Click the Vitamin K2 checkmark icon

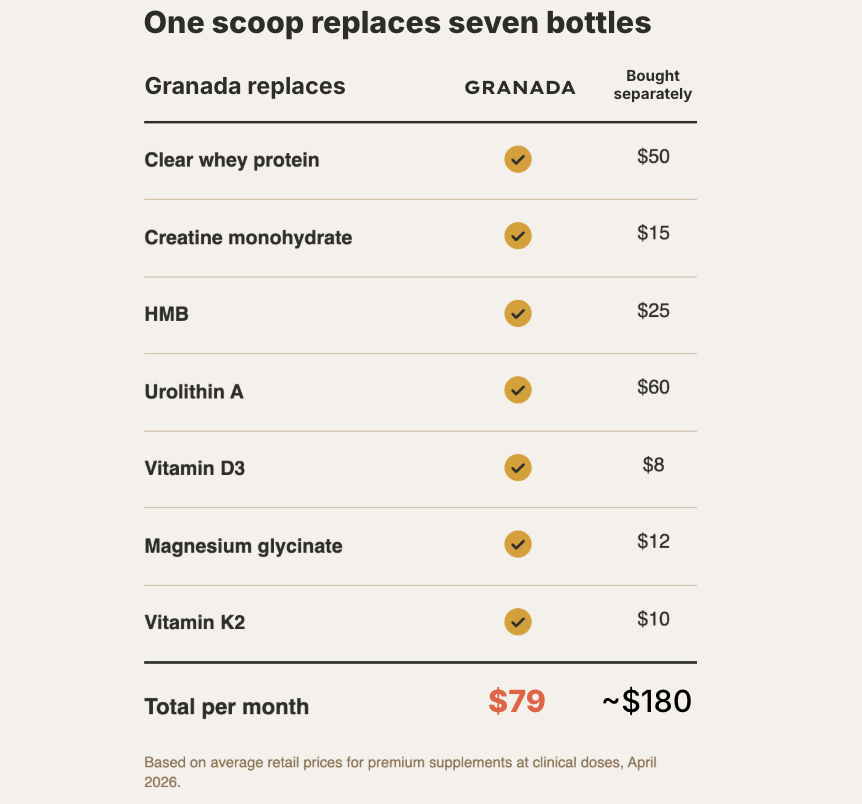[518, 621]
